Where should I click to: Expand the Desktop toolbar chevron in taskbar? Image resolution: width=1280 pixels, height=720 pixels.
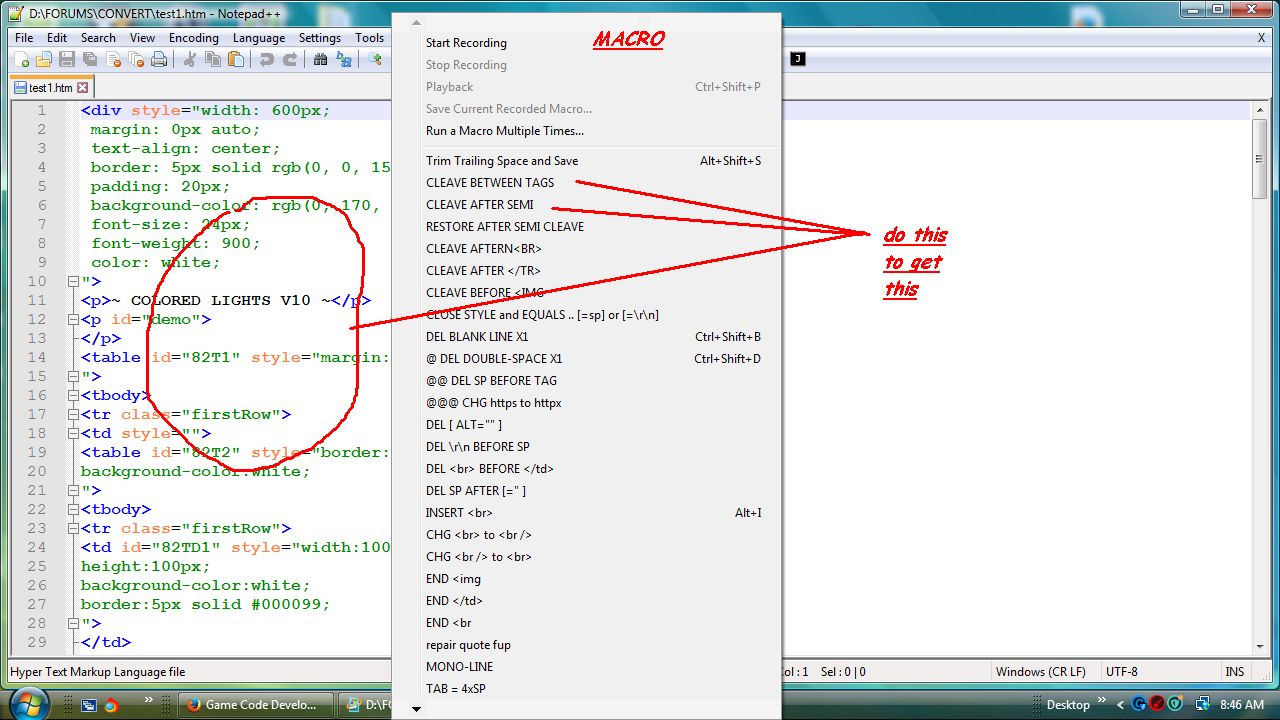[x=1103, y=700]
